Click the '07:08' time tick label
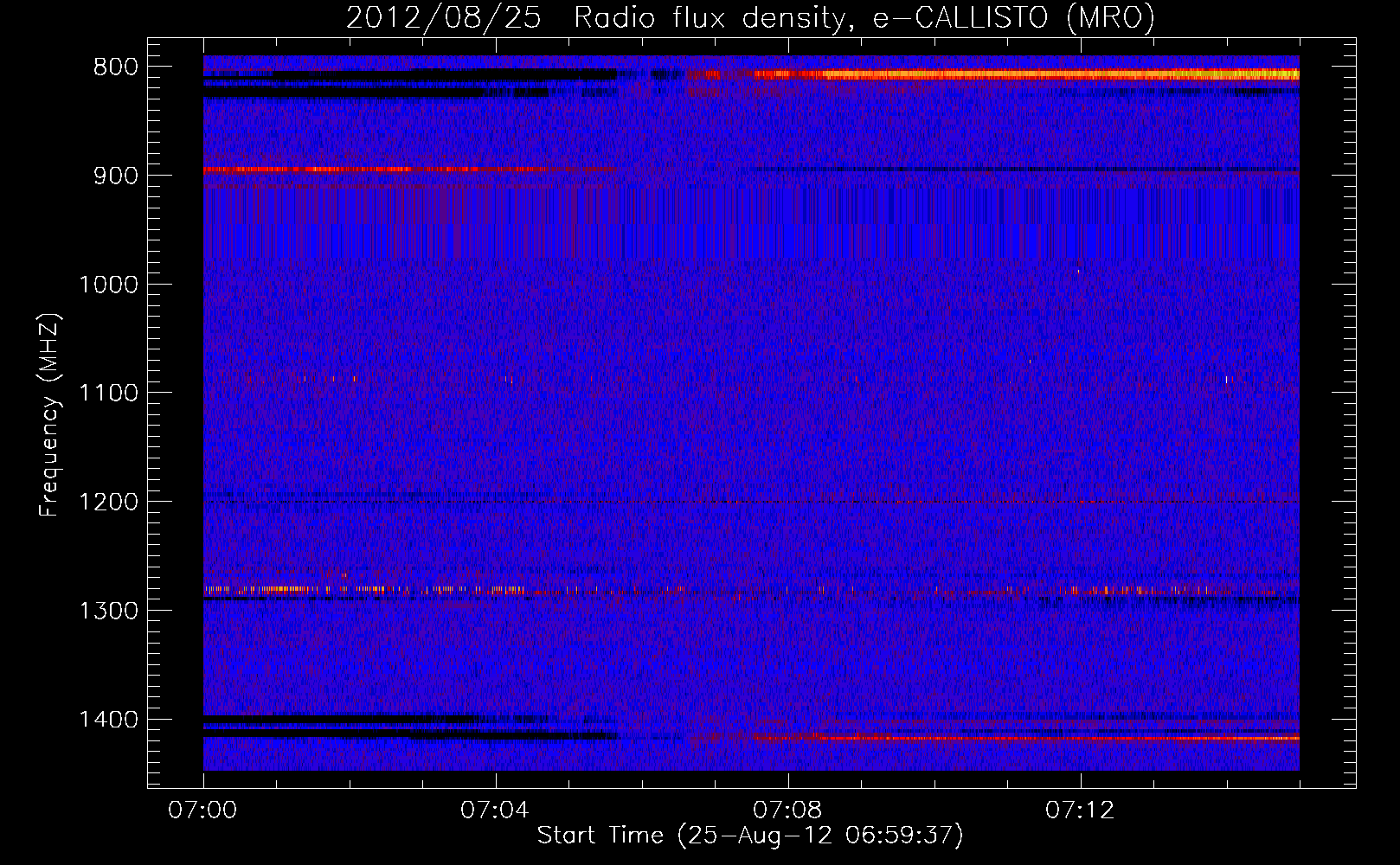Image resolution: width=1400 pixels, height=865 pixels. coord(787,811)
